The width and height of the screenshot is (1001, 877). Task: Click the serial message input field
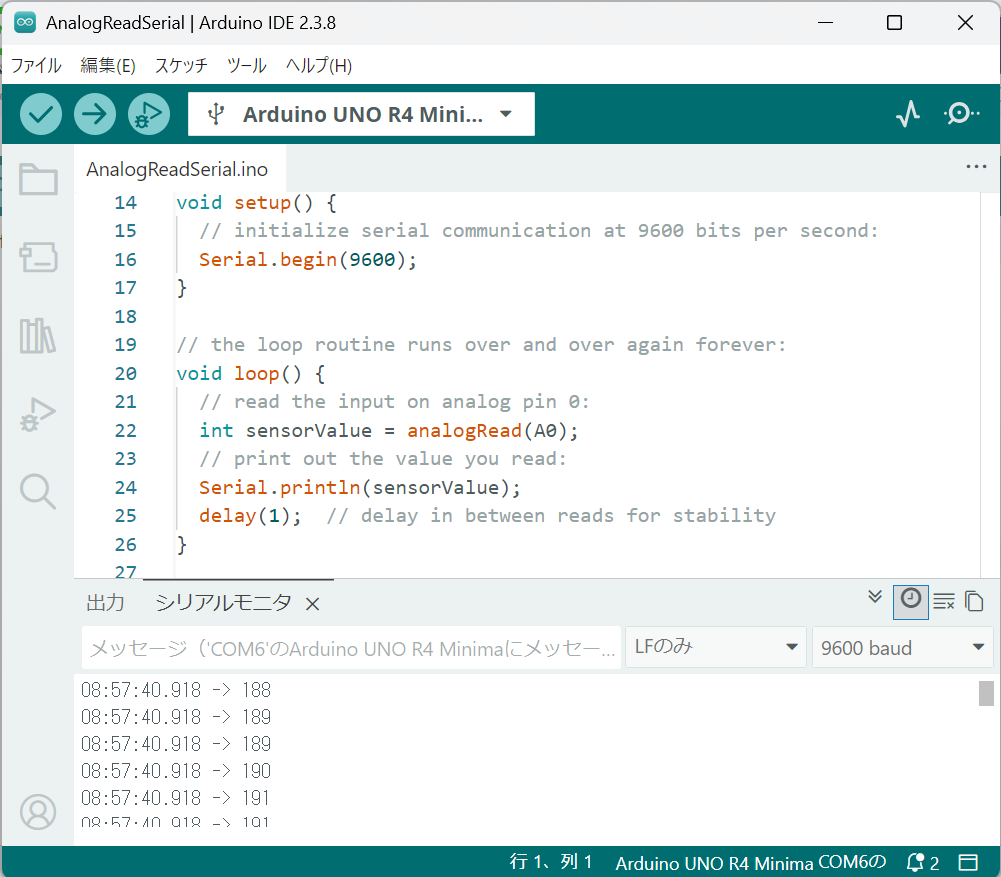coord(351,648)
